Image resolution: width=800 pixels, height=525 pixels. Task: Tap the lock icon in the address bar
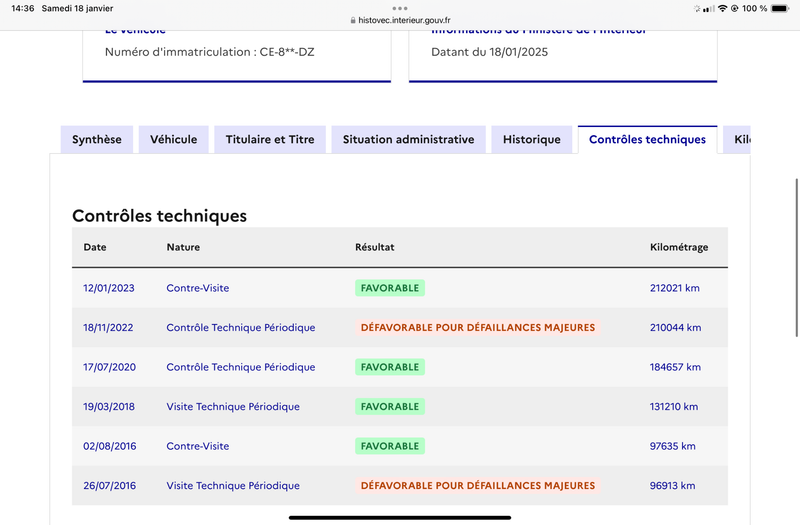353,20
